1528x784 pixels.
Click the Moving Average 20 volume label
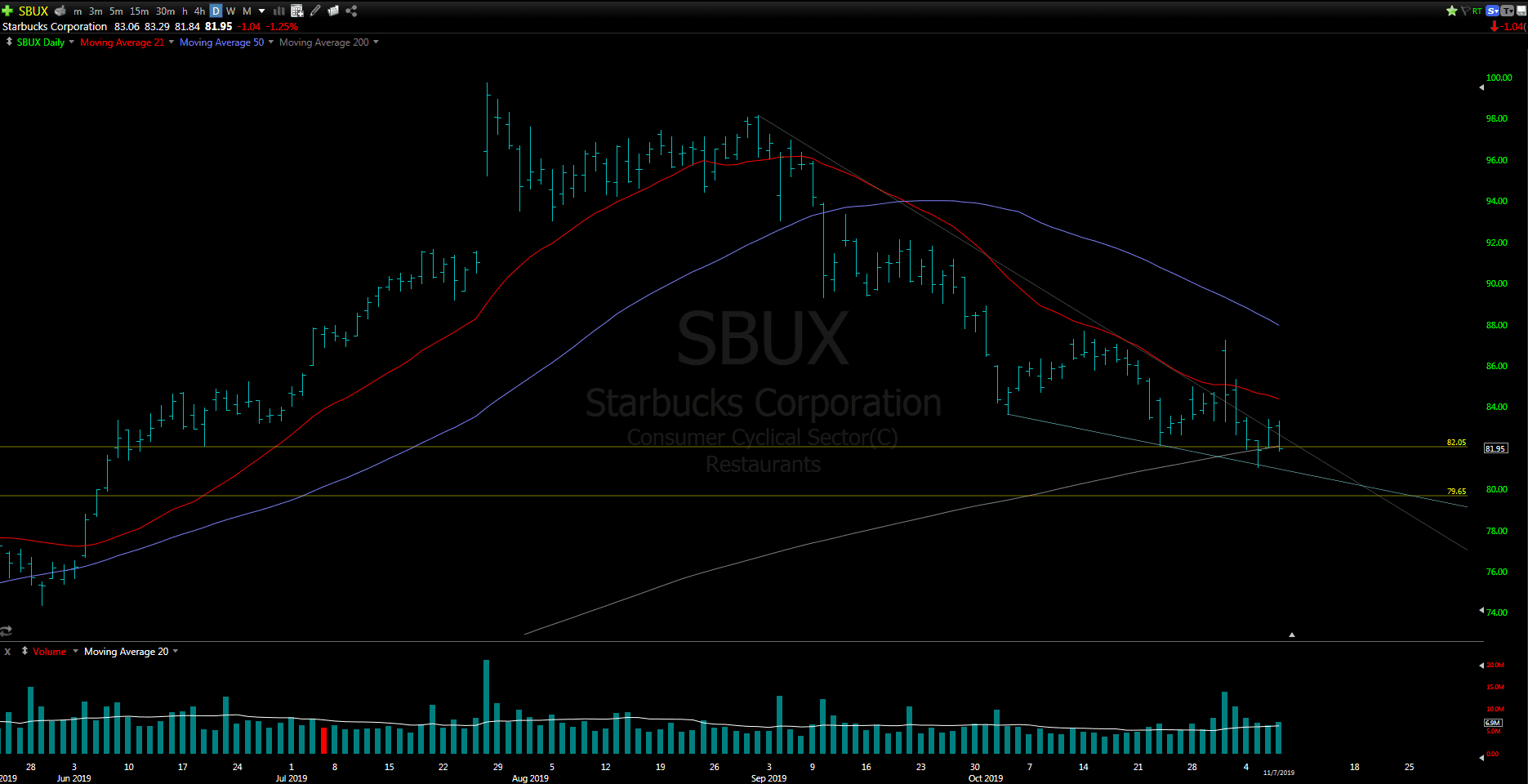click(x=127, y=651)
